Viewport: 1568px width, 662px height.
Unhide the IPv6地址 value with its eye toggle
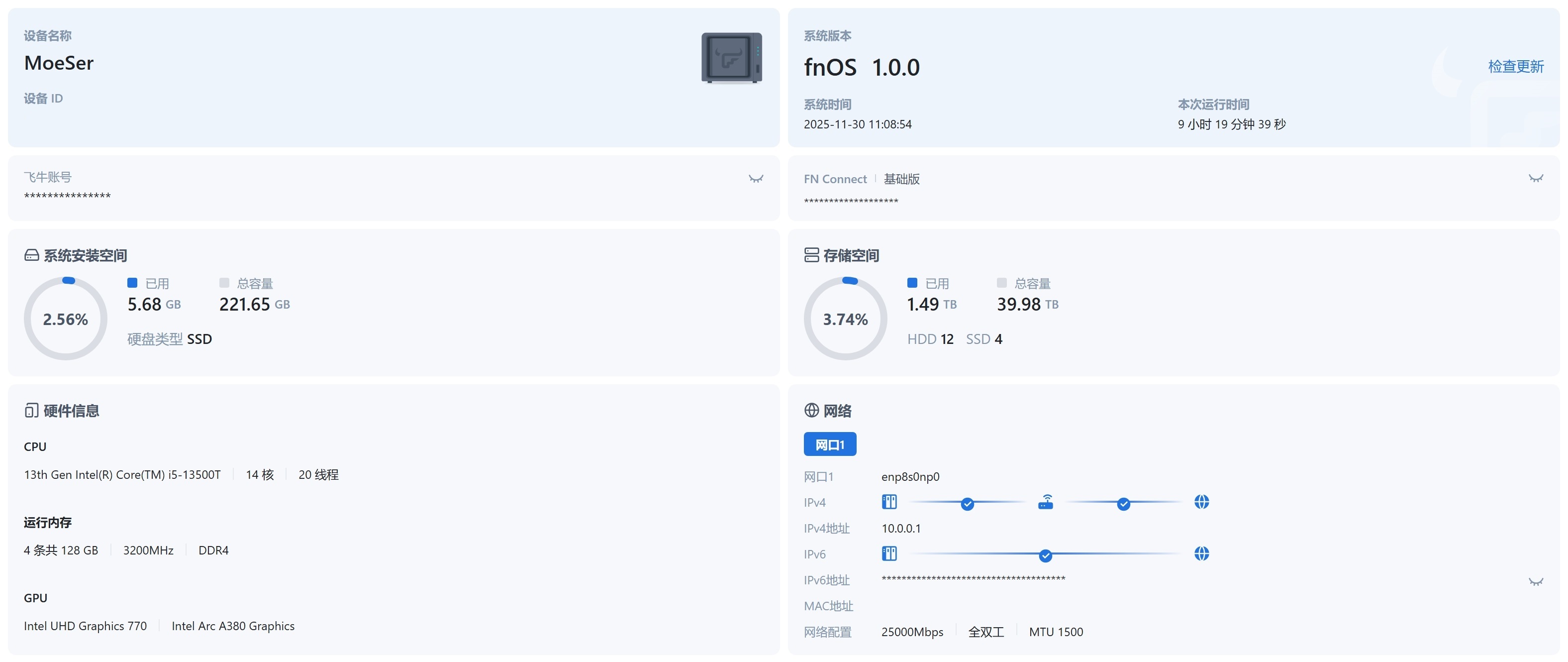1536,580
